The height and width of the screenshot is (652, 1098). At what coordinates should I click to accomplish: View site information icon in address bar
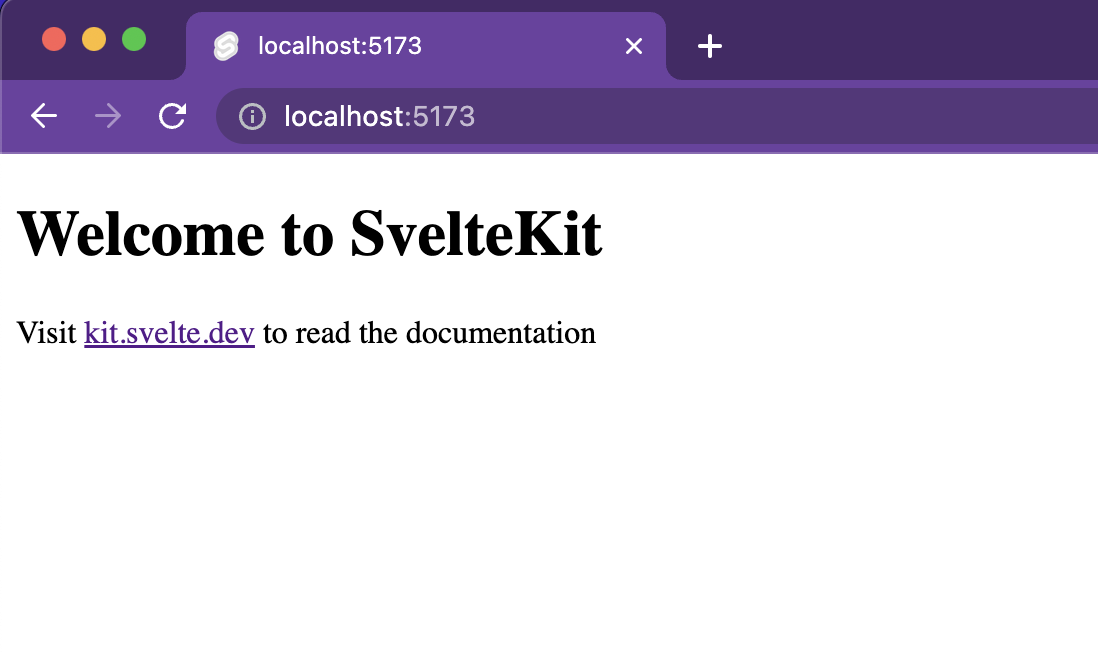[252, 116]
